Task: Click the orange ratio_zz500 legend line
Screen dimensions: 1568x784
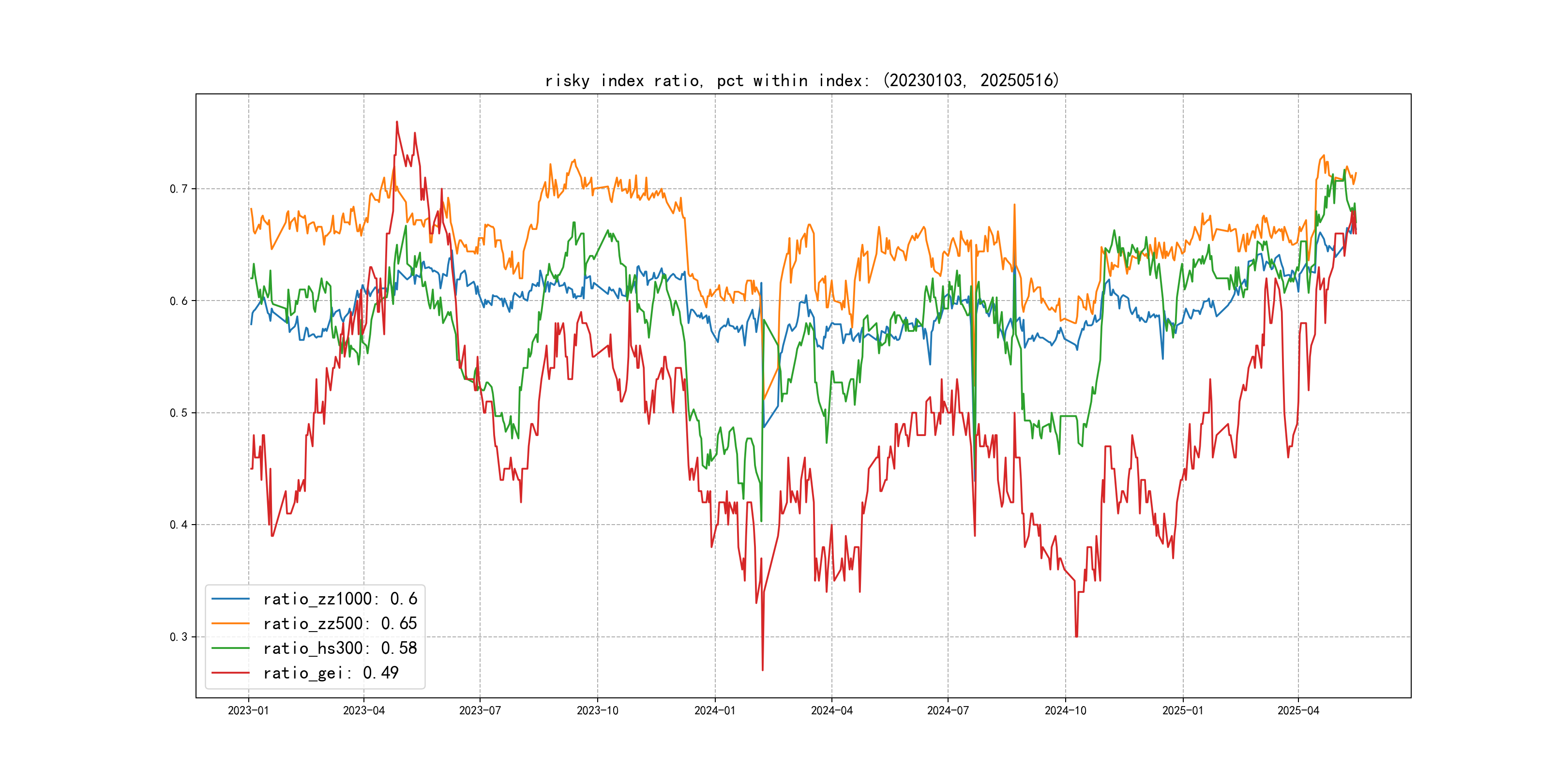Action: coord(230,623)
